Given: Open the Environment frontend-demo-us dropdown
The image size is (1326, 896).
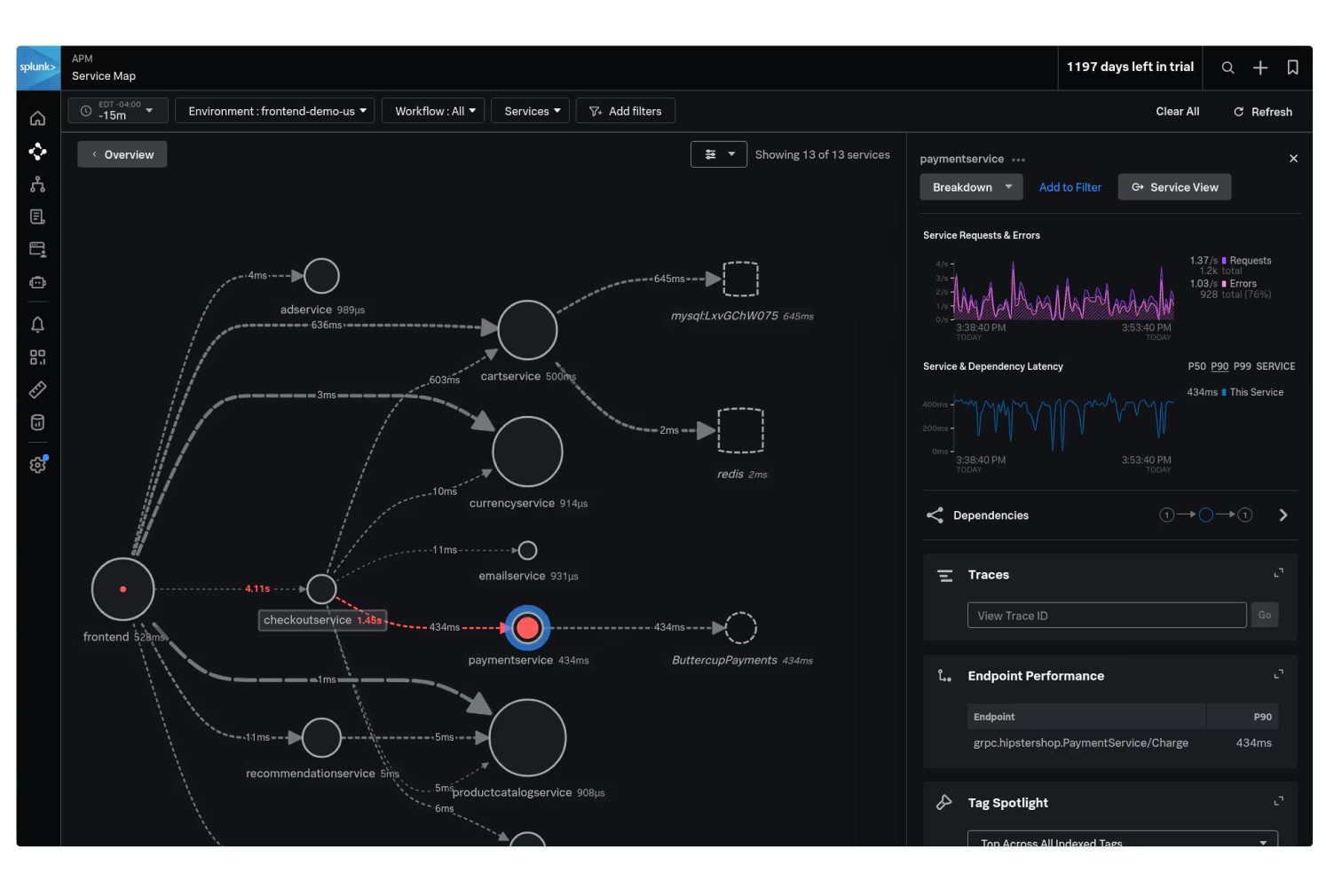Looking at the screenshot, I should pyautogui.click(x=275, y=111).
